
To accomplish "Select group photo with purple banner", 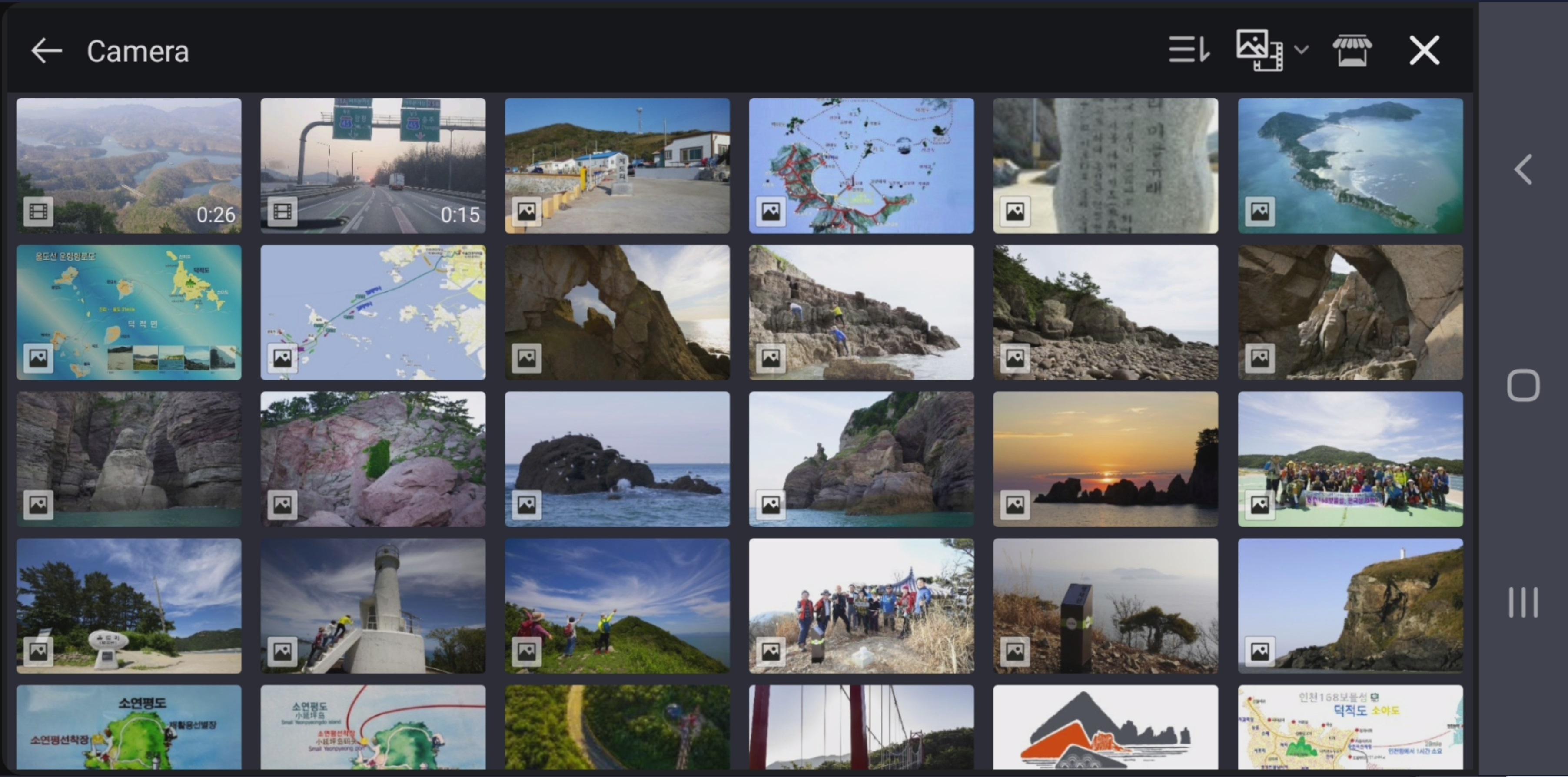I will [x=1350, y=459].
